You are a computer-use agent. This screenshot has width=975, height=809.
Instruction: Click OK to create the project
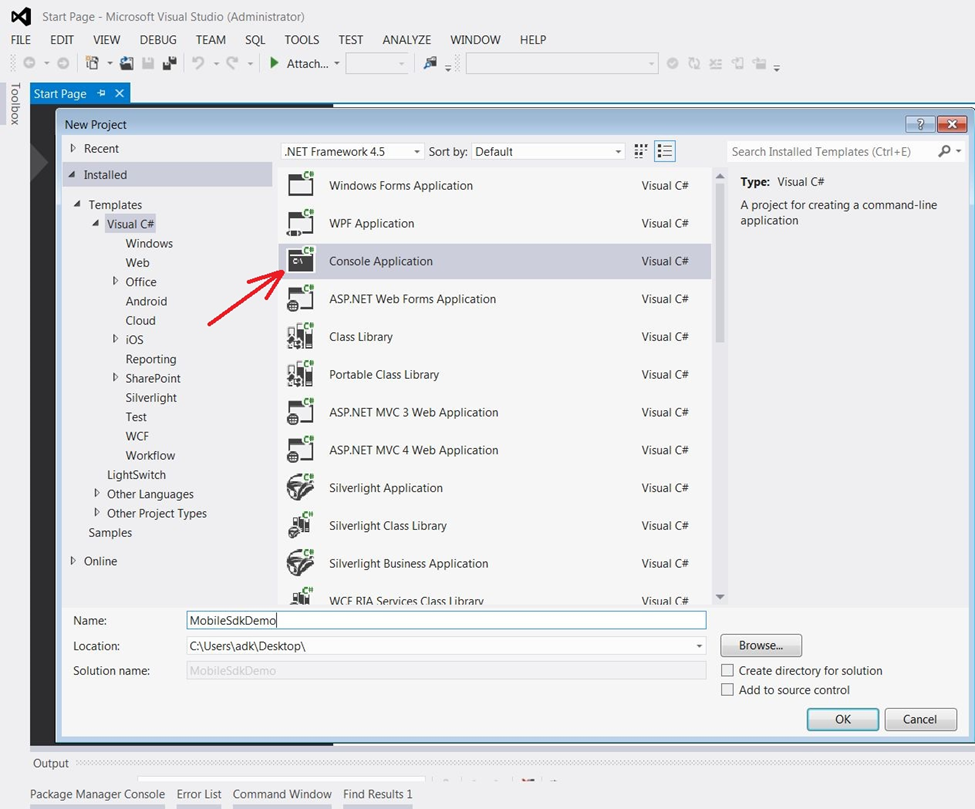click(843, 719)
